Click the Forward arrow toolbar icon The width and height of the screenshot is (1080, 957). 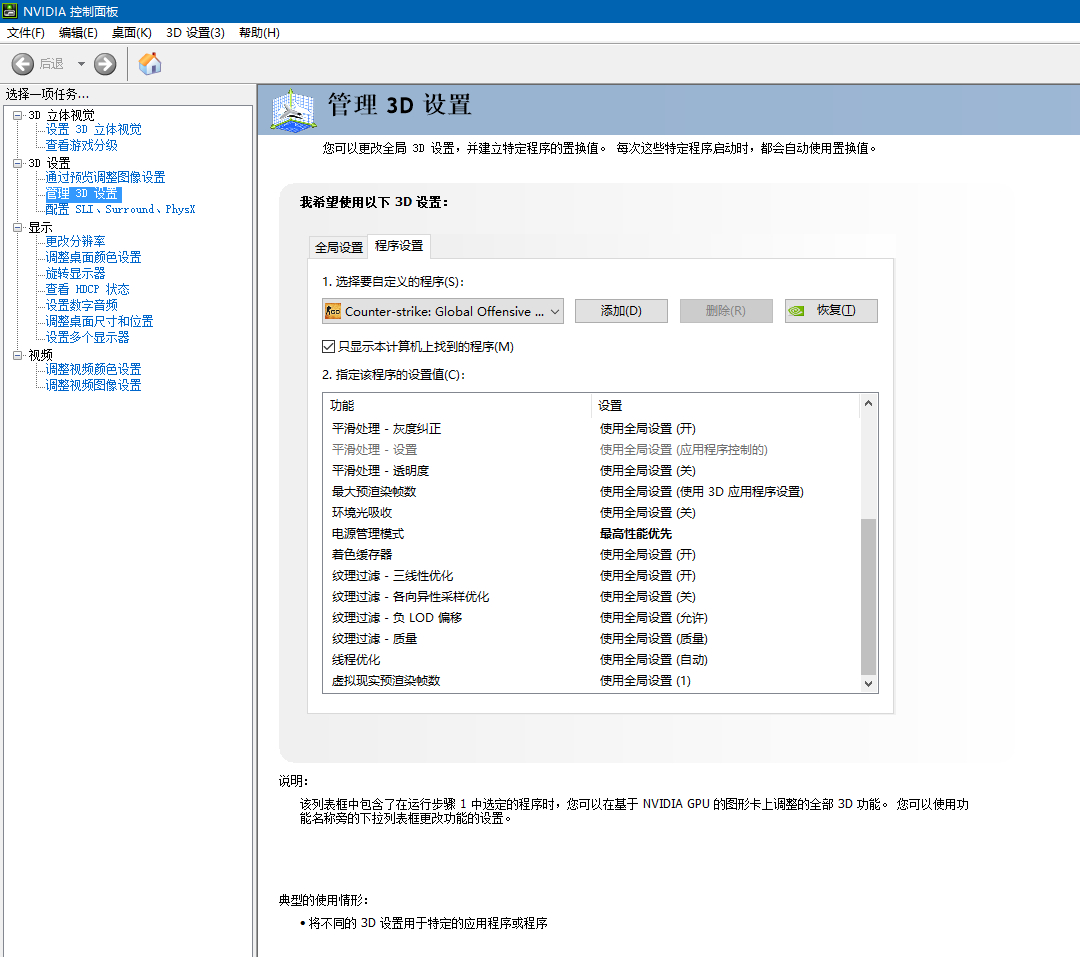click(105, 64)
